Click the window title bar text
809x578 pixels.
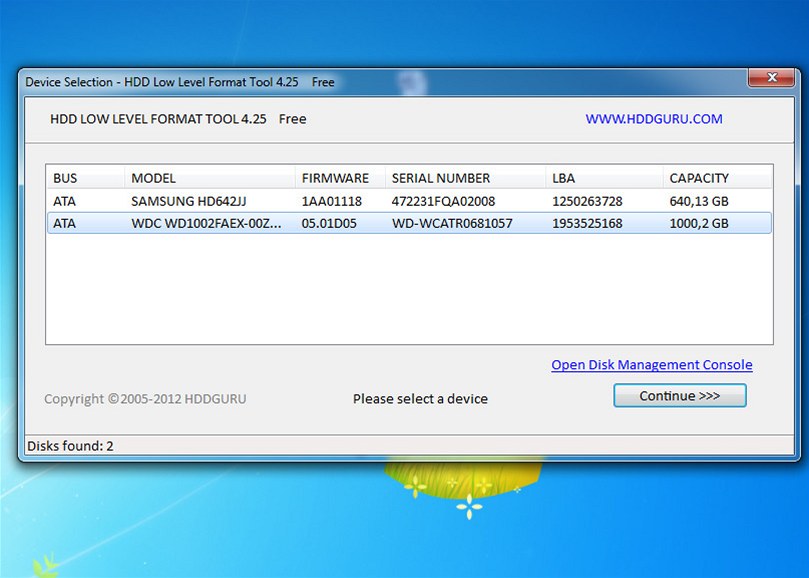point(180,82)
